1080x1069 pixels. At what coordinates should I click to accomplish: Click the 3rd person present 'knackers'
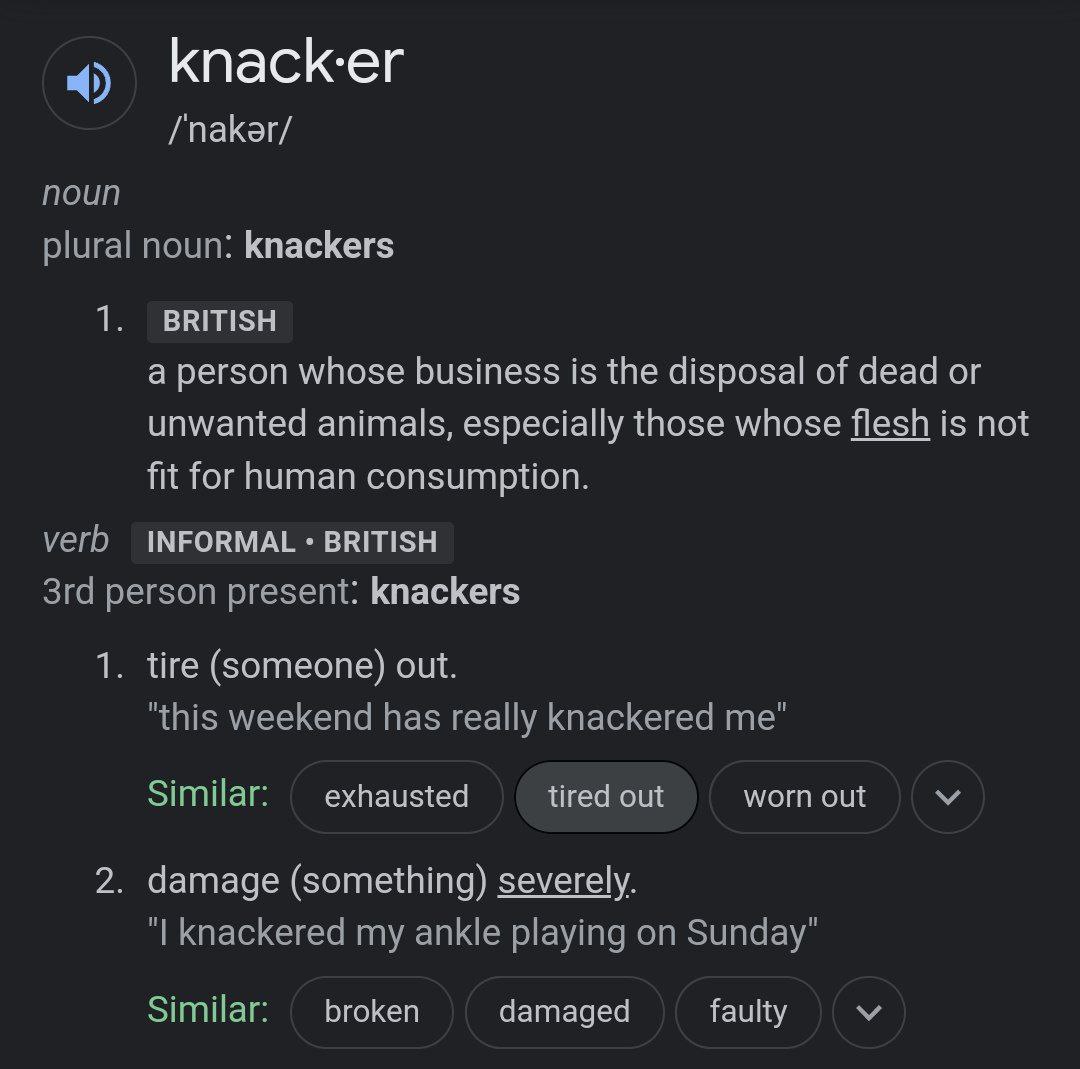coord(445,592)
